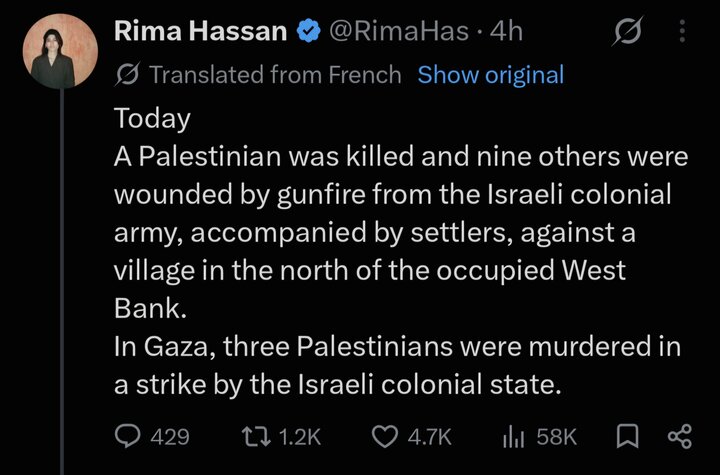The height and width of the screenshot is (475, 720).
Task: Click the share icon
Action: click(680, 436)
